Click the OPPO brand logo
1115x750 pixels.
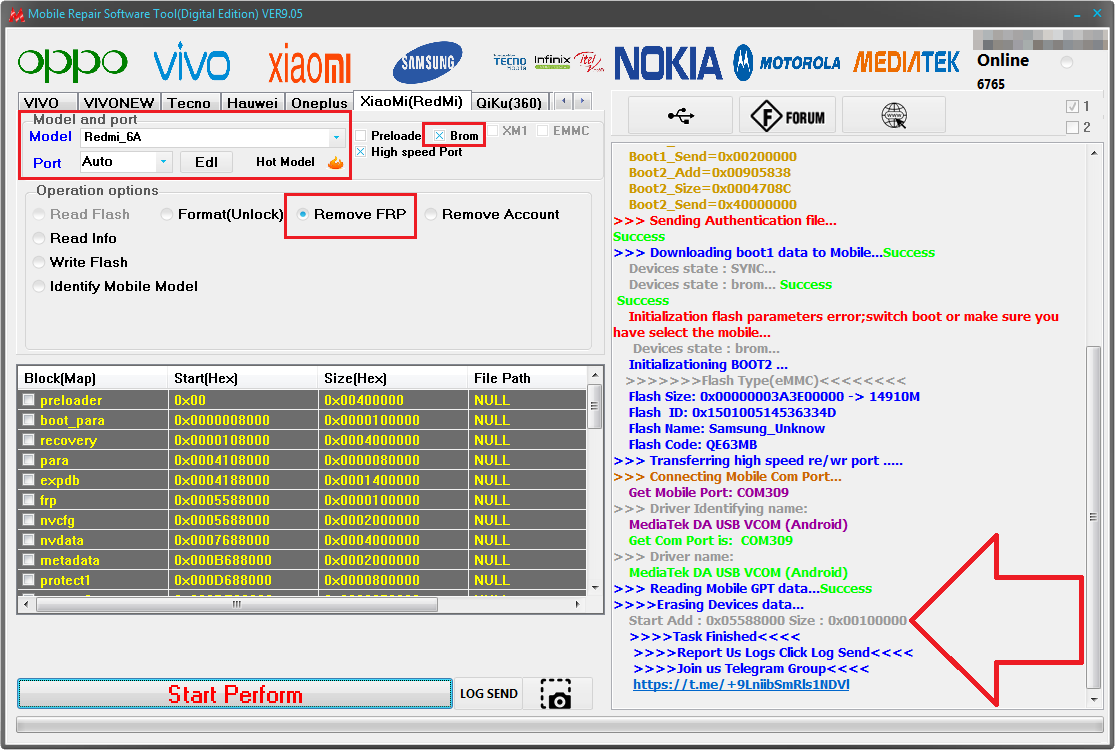73,64
